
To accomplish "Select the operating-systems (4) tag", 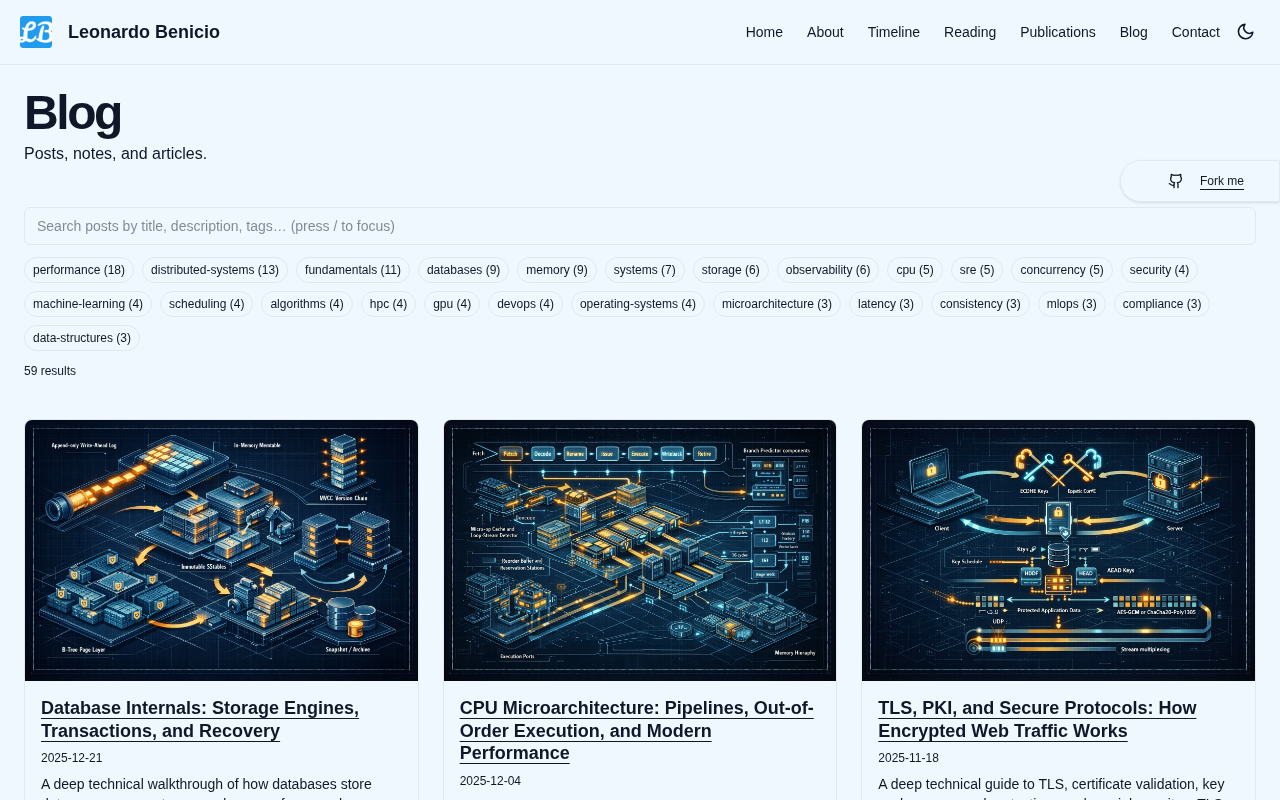I will (x=638, y=304).
